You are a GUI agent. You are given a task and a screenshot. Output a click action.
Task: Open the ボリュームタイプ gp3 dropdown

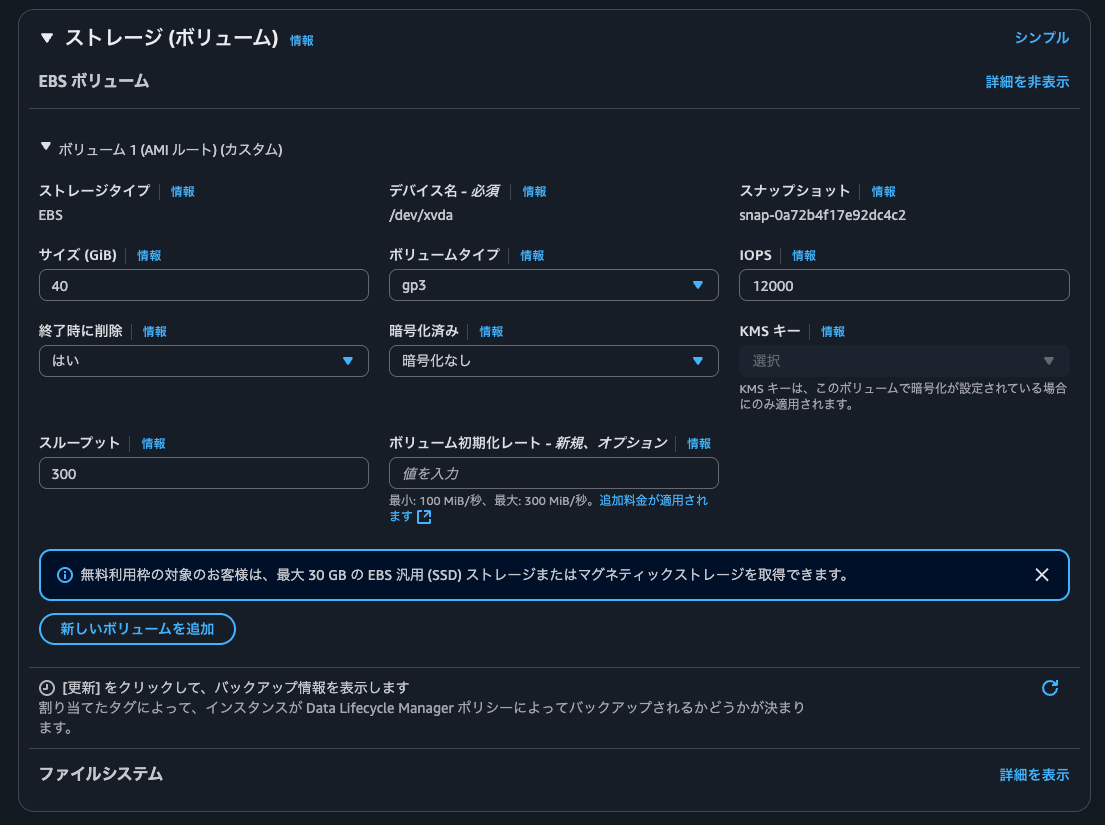[x=553, y=286]
